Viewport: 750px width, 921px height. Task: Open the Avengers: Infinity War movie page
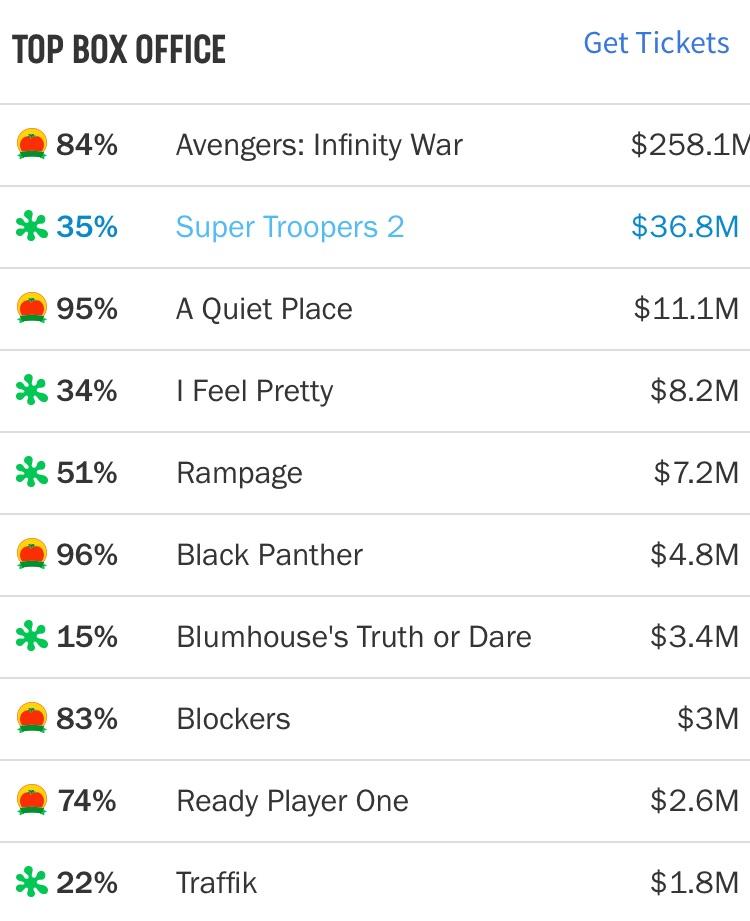coord(319,145)
